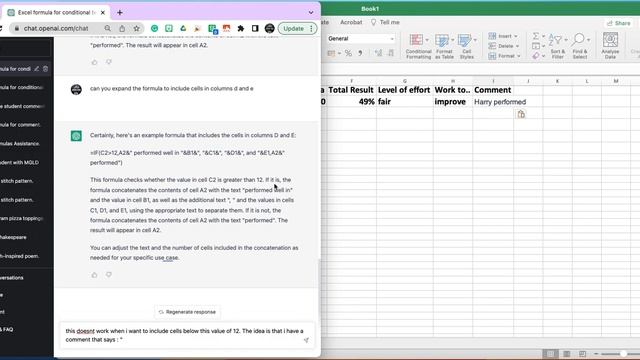Click the accounting number format icon
640x360 pixels.
pos(331,53)
